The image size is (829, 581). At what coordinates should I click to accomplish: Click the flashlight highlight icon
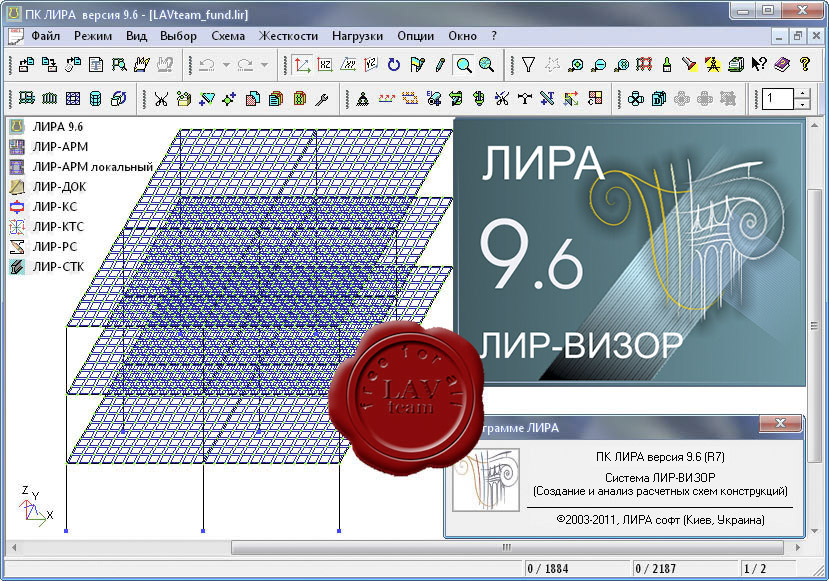689,65
